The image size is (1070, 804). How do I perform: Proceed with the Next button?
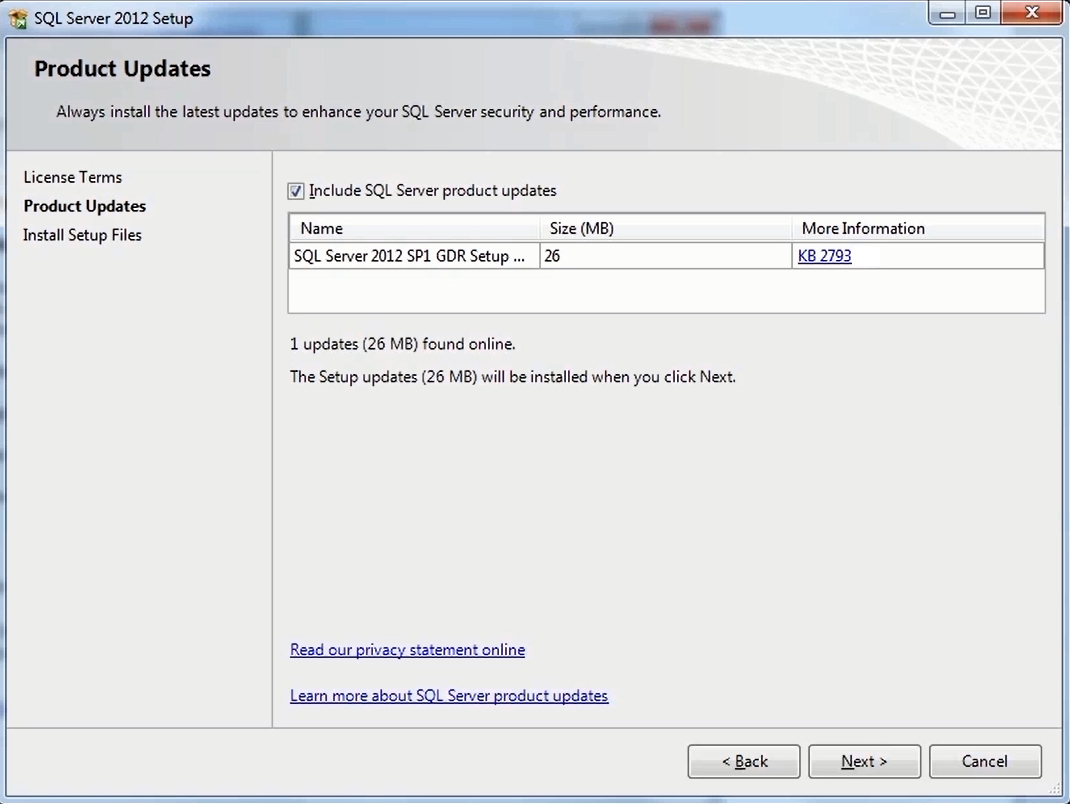(865, 761)
